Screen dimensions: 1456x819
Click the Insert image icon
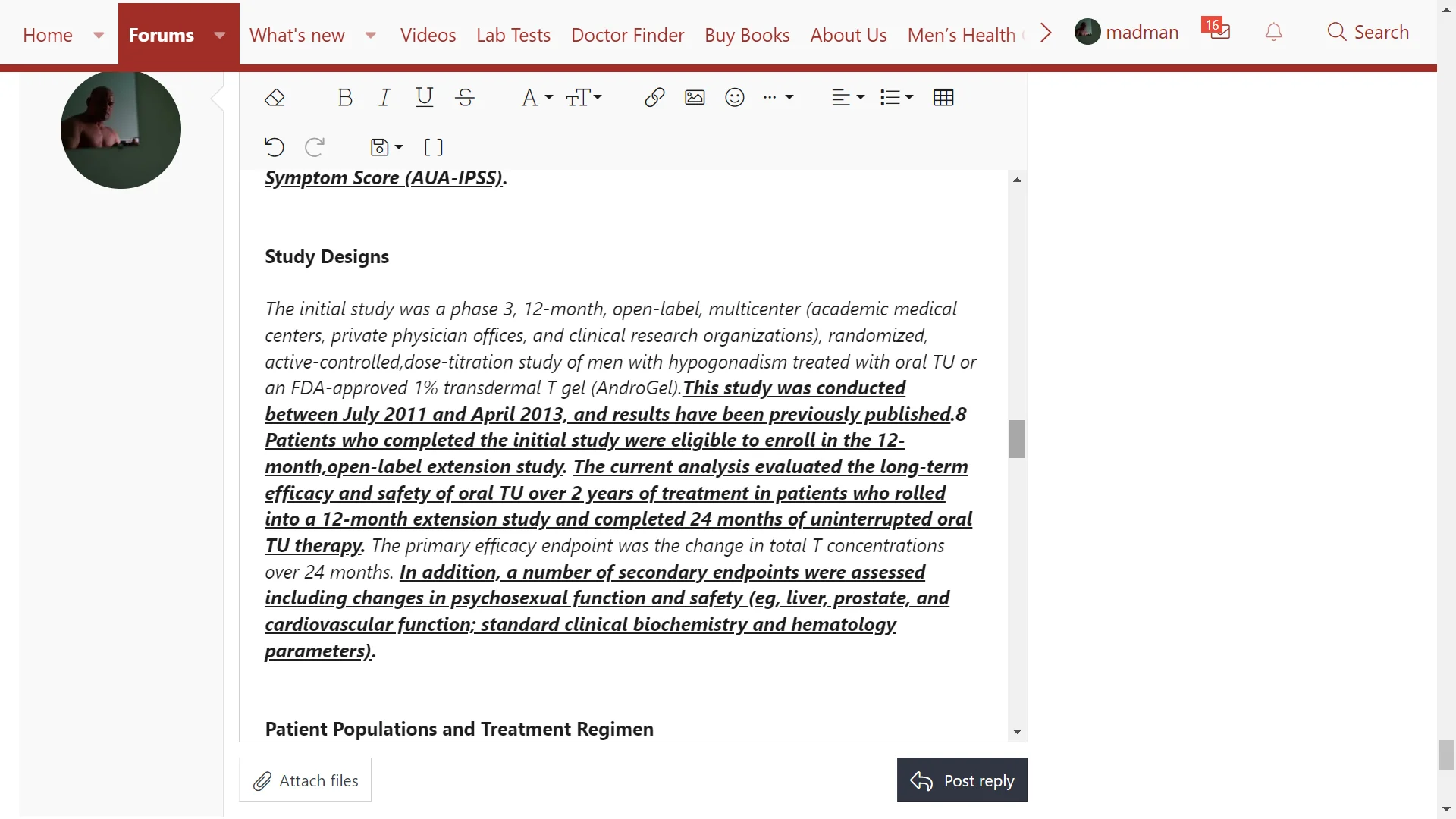(695, 98)
